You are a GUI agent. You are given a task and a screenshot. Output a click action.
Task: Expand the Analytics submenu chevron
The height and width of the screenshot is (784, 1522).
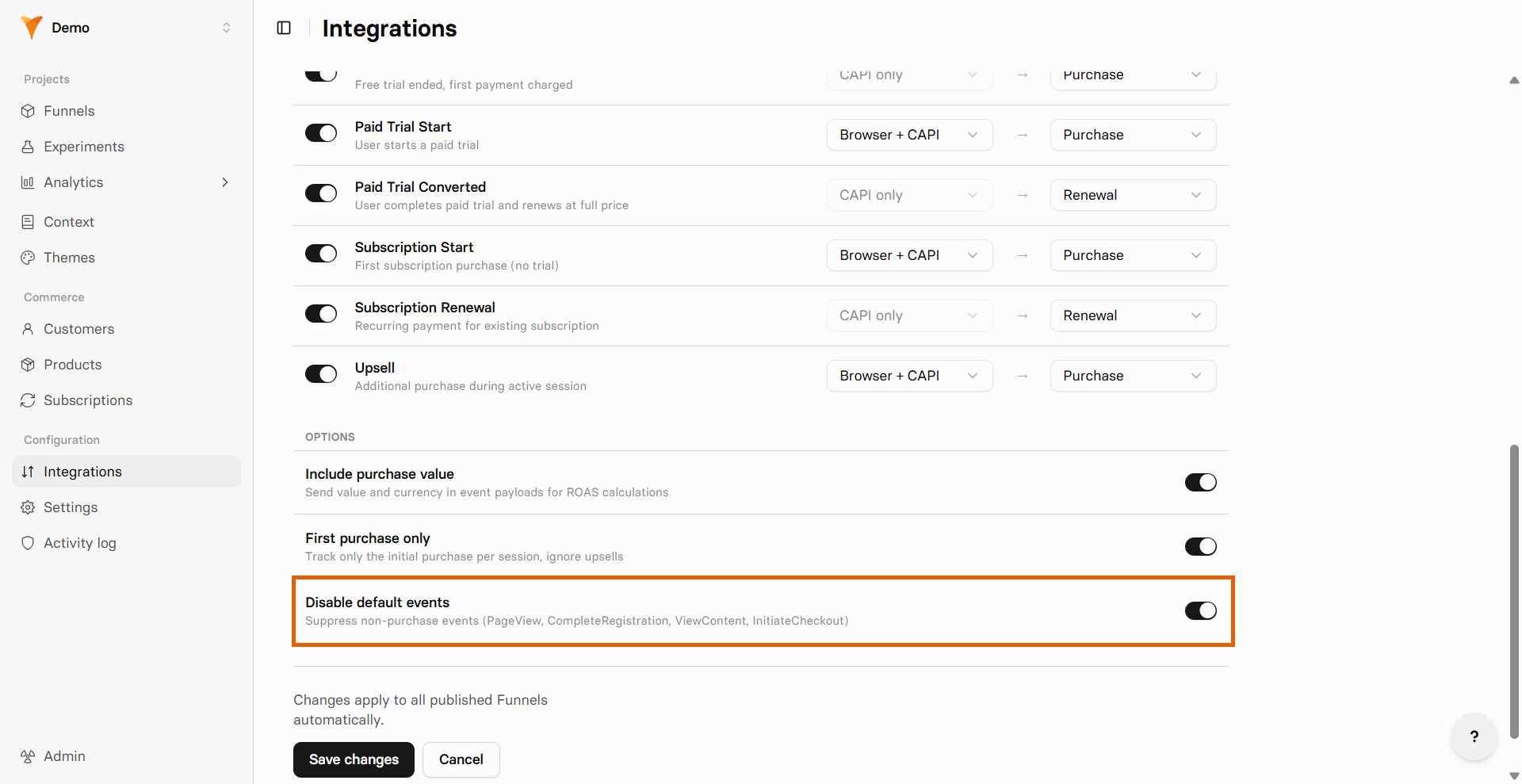225,182
